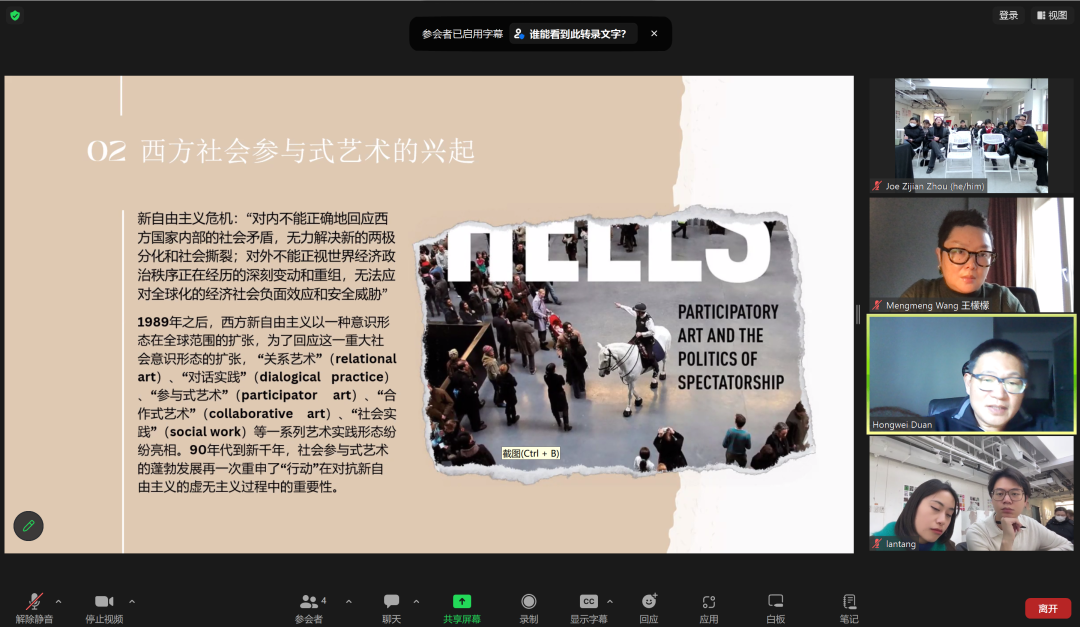Open the 应用 apps panel

(x=709, y=608)
